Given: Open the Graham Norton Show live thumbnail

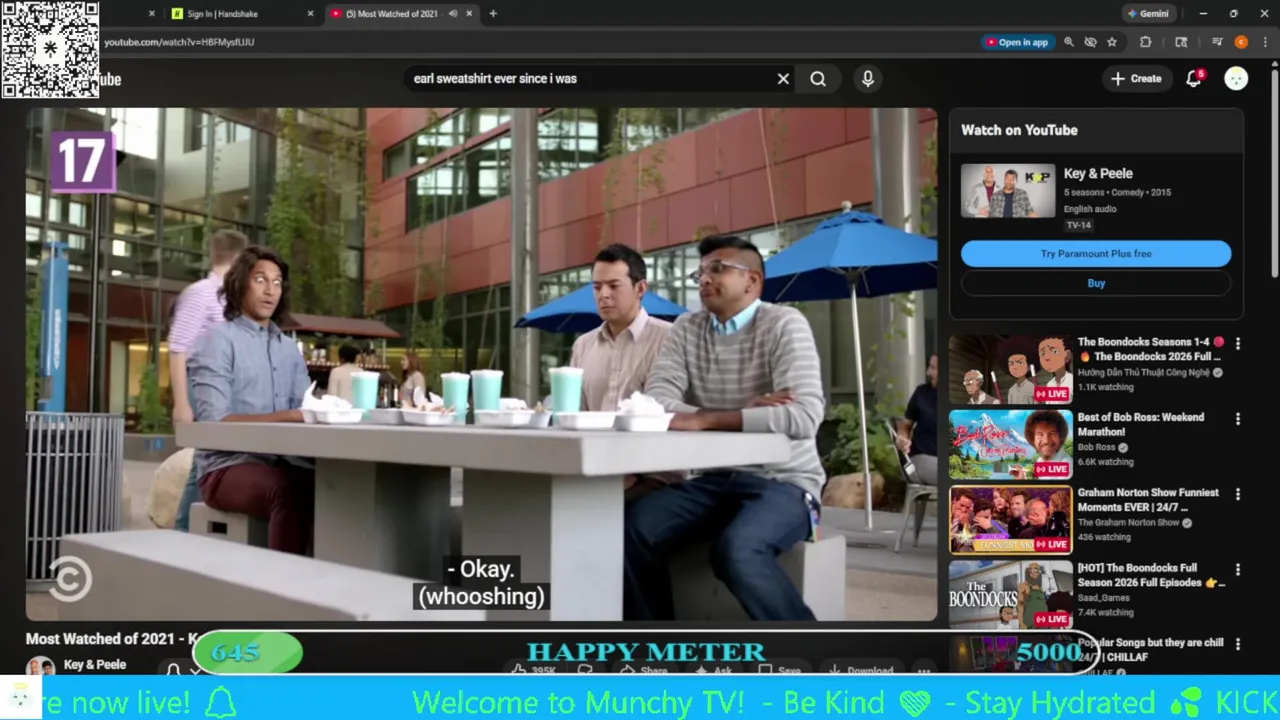Looking at the screenshot, I should pos(1010,520).
